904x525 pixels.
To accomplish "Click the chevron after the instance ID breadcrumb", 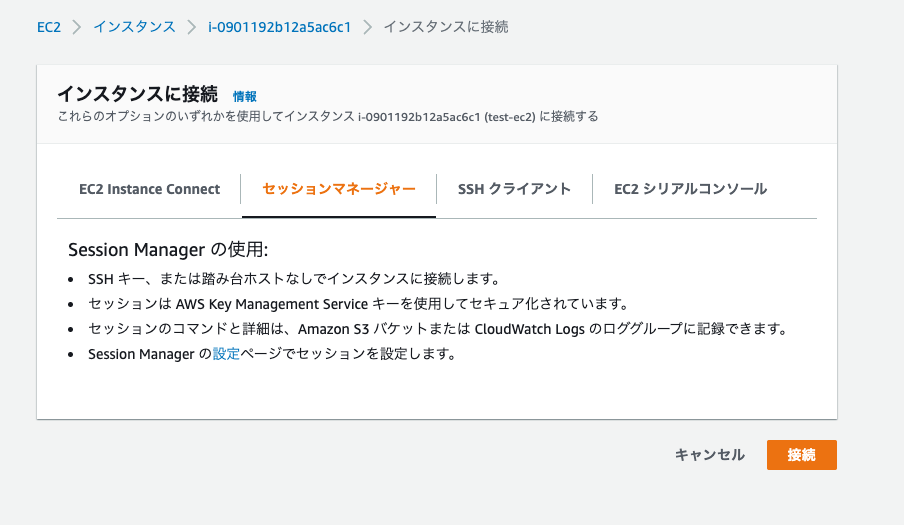I will tap(367, 27).
